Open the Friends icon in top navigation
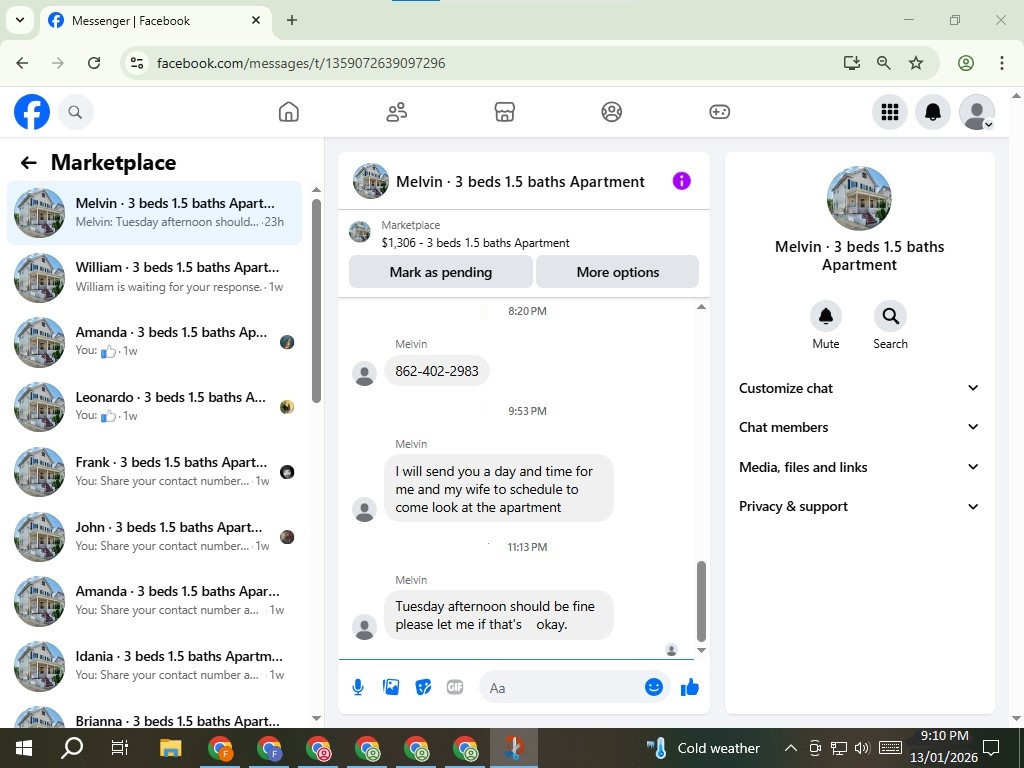The width and height of the screenshot is (1024, 768). click(x=396, y=112)
